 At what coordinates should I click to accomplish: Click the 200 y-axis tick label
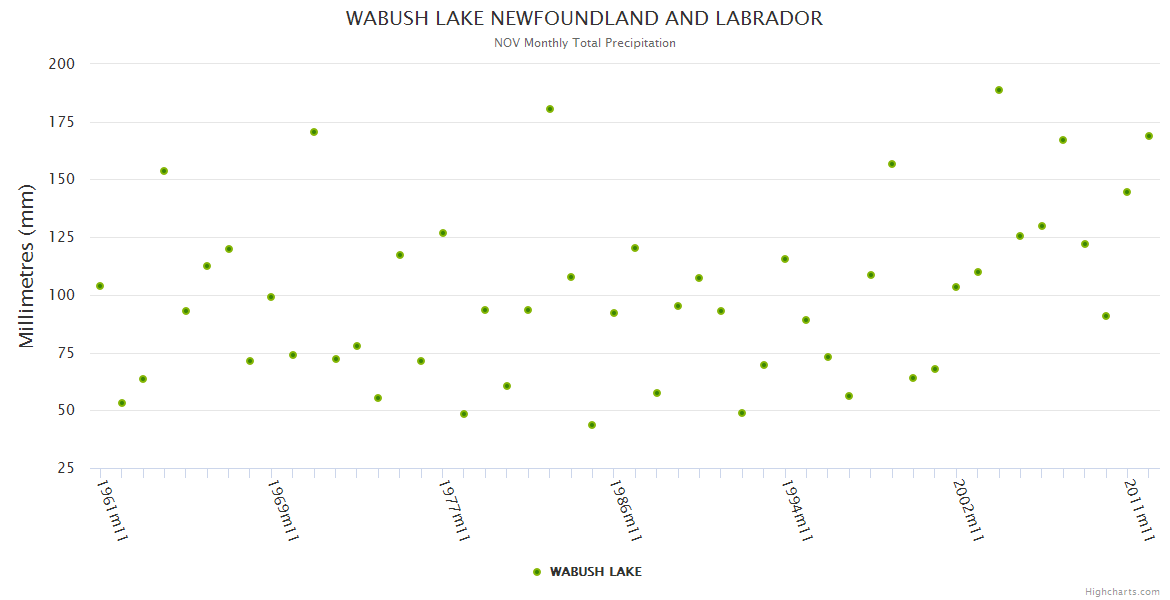pyautogui.click(x=62, y=64)
